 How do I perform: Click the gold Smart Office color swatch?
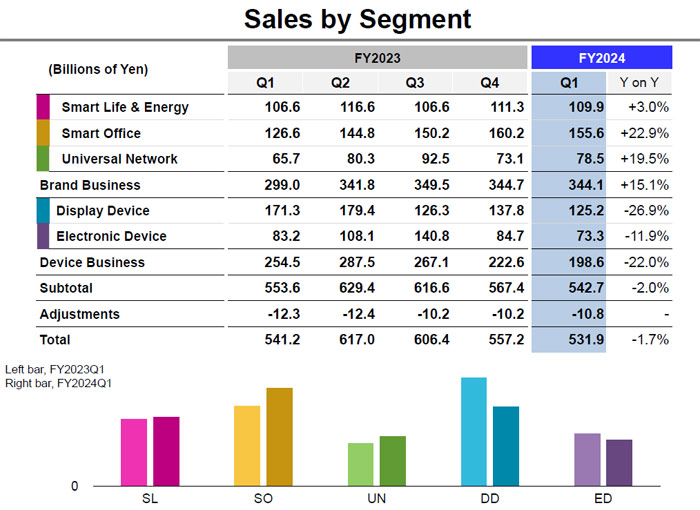(x=43, y=133)
